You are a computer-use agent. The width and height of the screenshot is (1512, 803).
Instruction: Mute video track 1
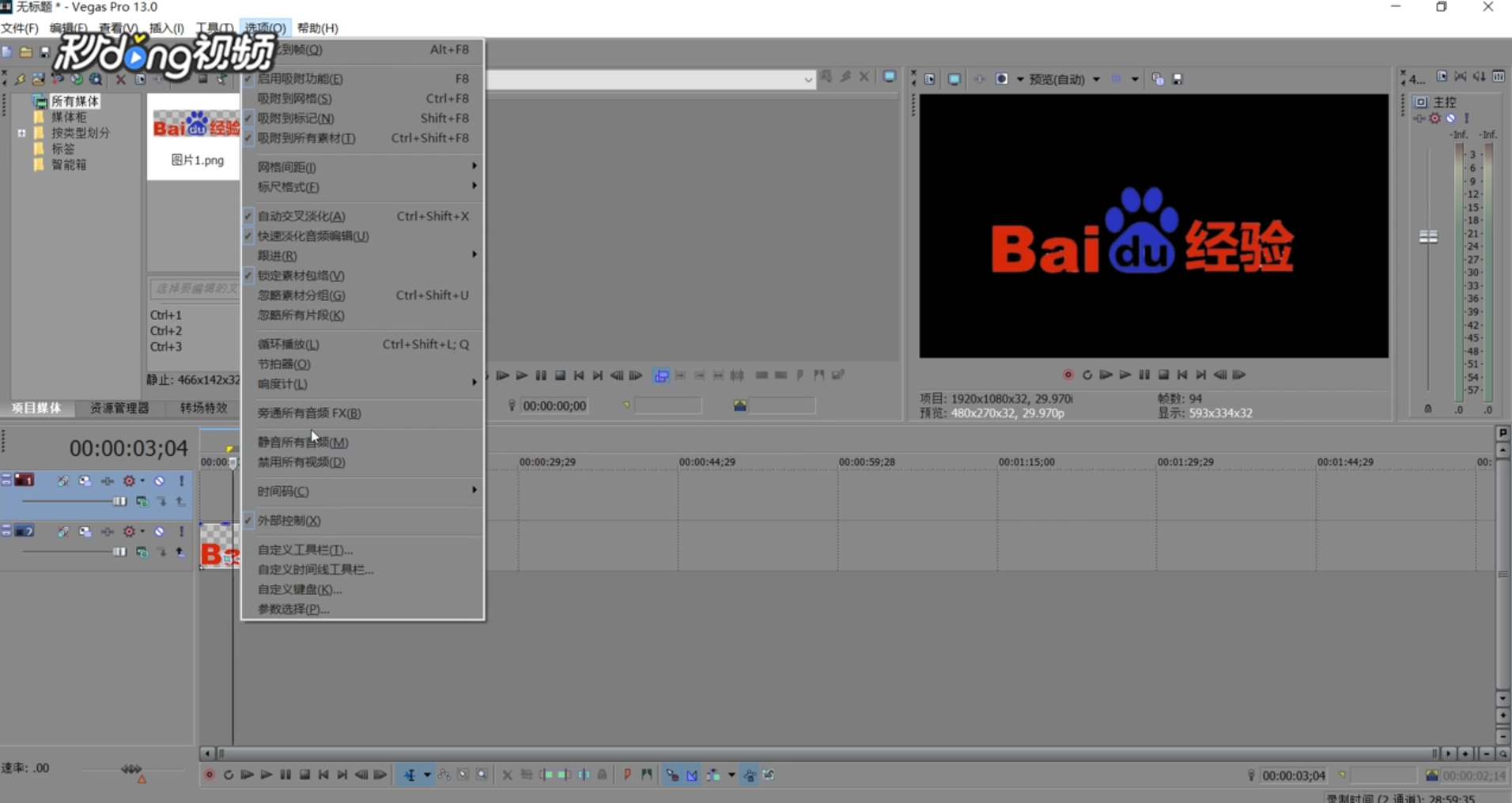pyautogui.click(x=159, y=481)
